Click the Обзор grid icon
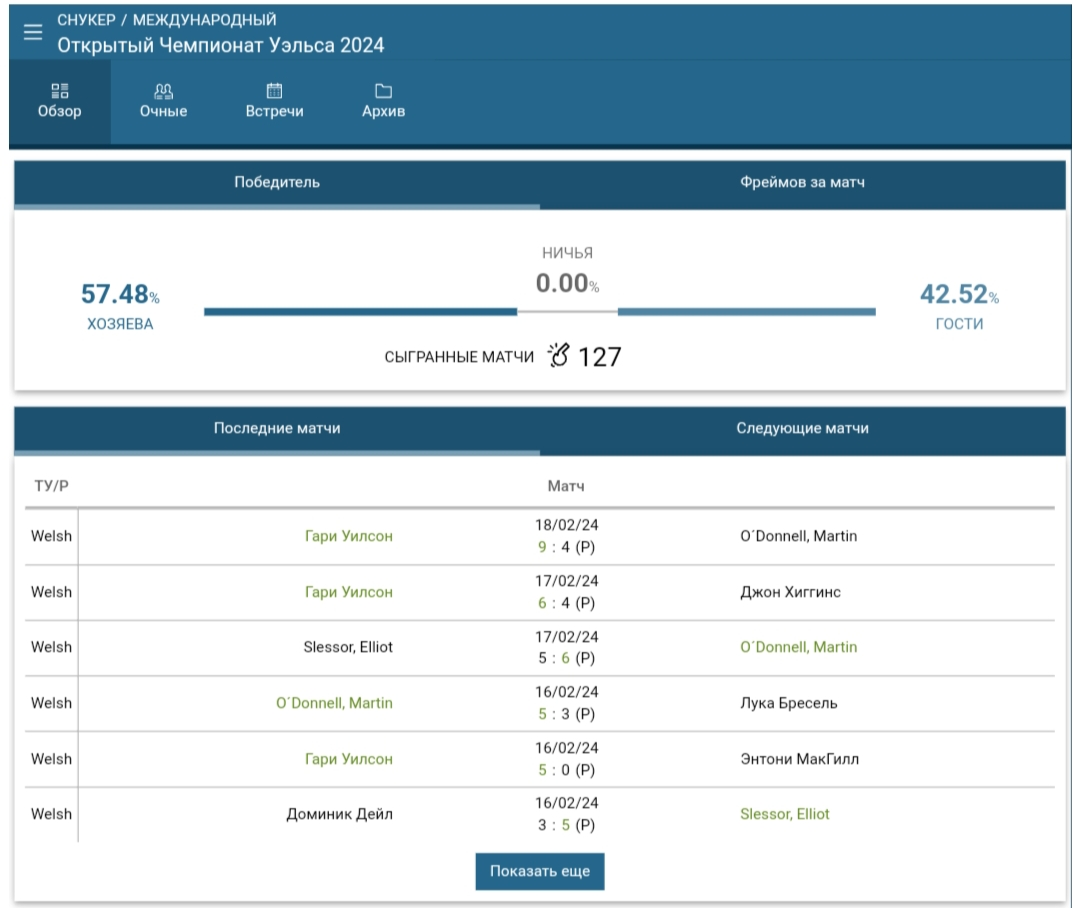 [60, 90]
